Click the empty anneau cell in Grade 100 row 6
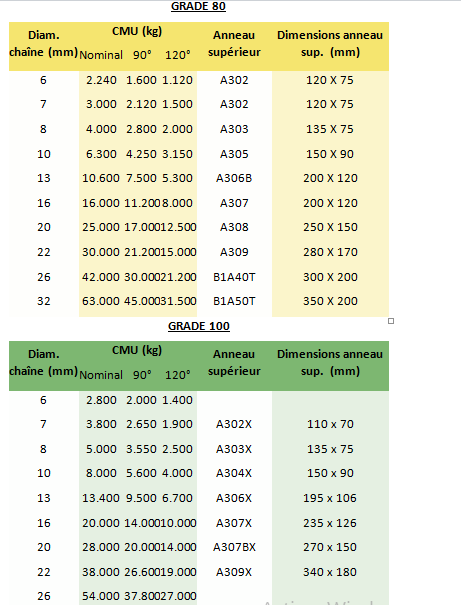Screen dimensions: 461x605 coord(234,400)
